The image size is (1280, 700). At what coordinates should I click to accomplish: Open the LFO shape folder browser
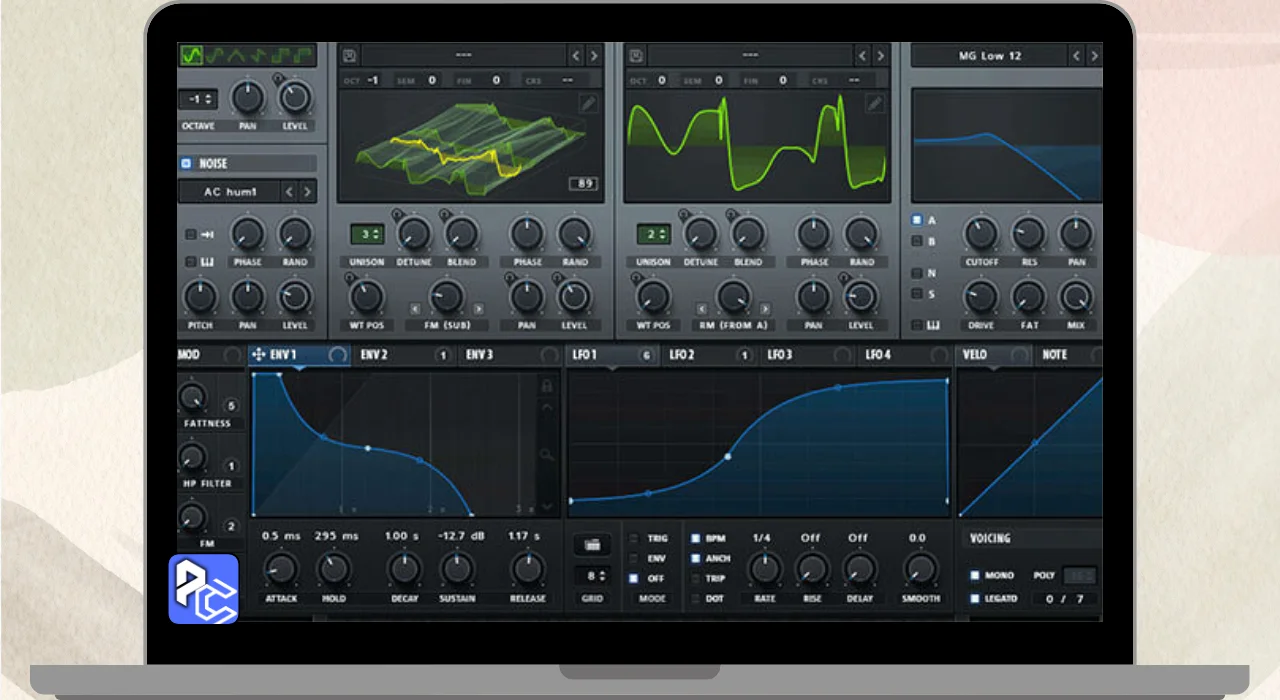point(592,545)
